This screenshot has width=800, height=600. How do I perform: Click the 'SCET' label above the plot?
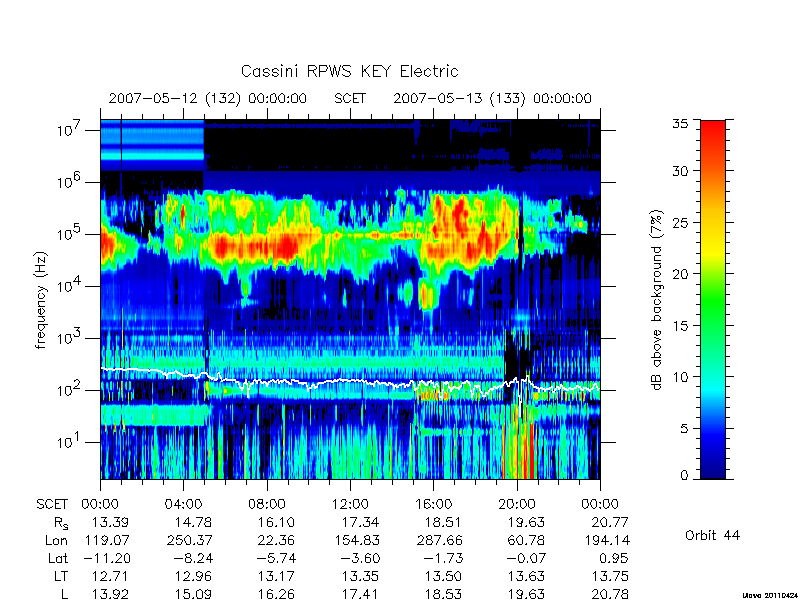point(350,98)
